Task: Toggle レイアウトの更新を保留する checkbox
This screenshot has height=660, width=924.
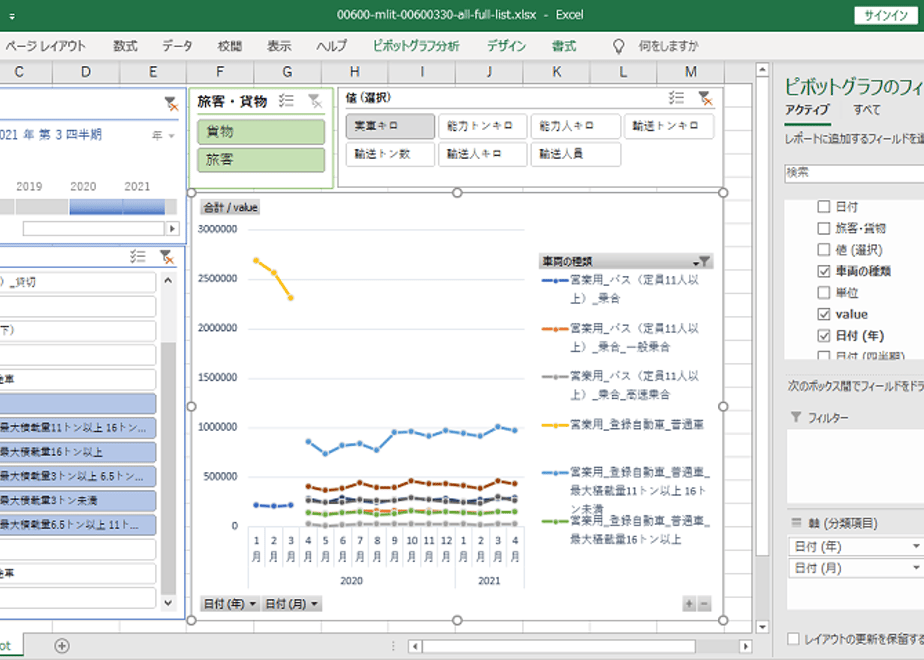Action: (x=793, y=639)
